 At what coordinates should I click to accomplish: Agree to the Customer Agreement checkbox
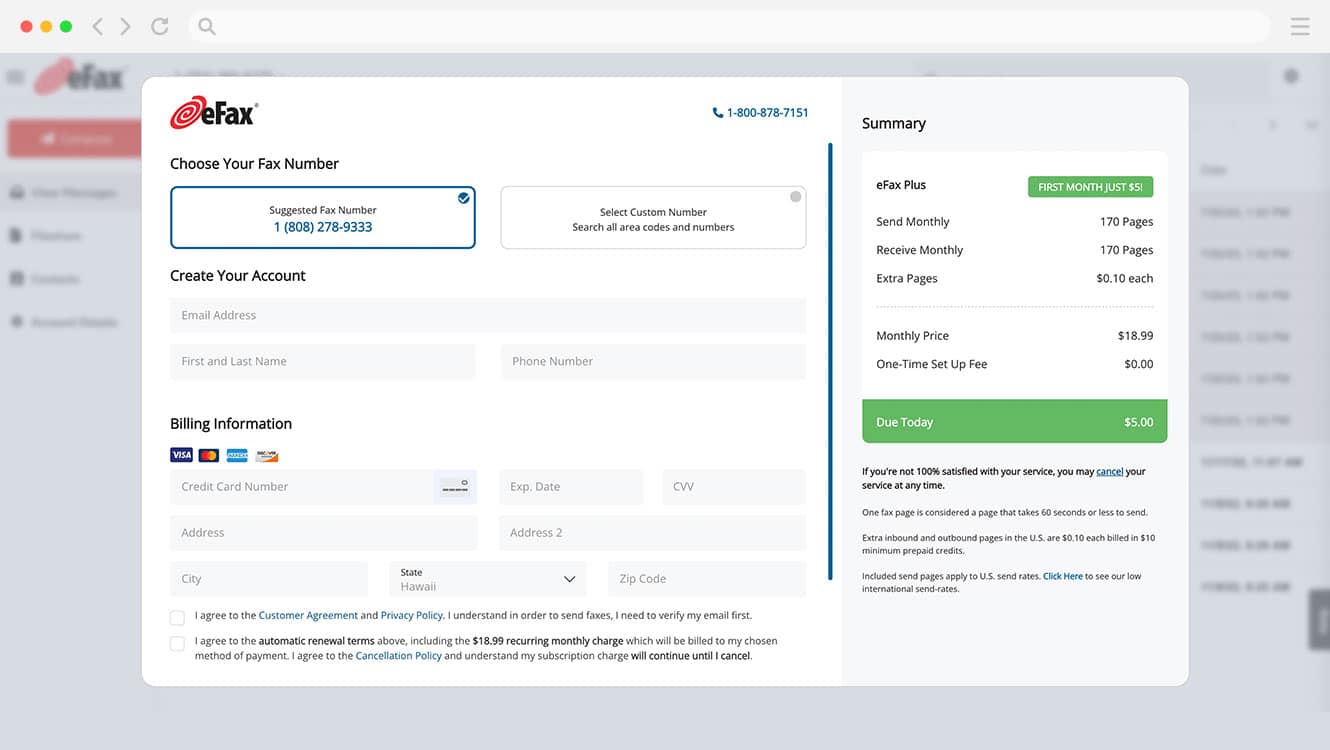click(x=177, y=617)
